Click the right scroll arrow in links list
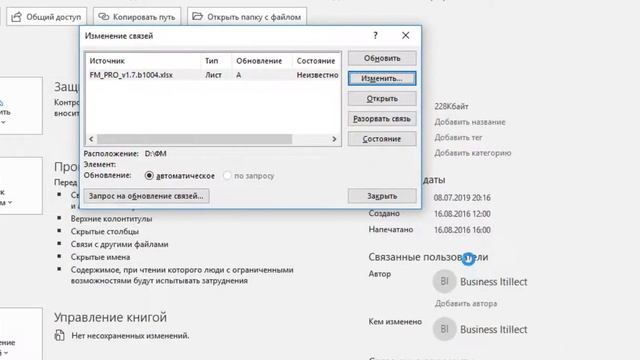640x360 pixels. pos(334,139)
